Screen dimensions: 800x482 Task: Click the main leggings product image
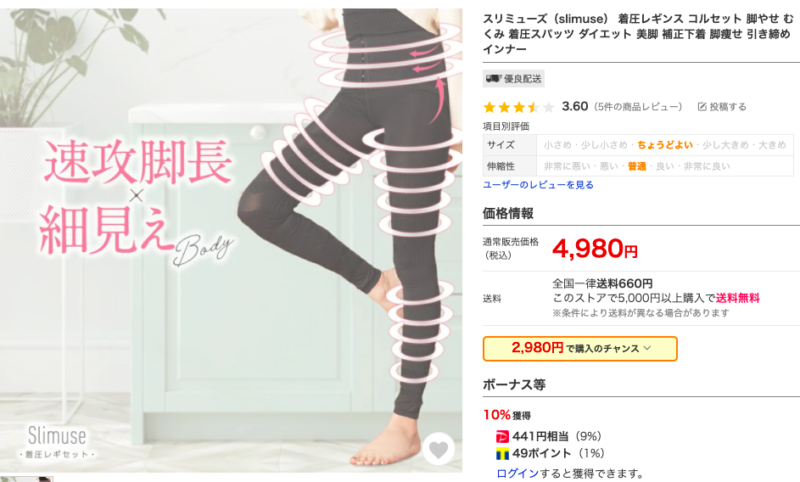coord(231,240)
